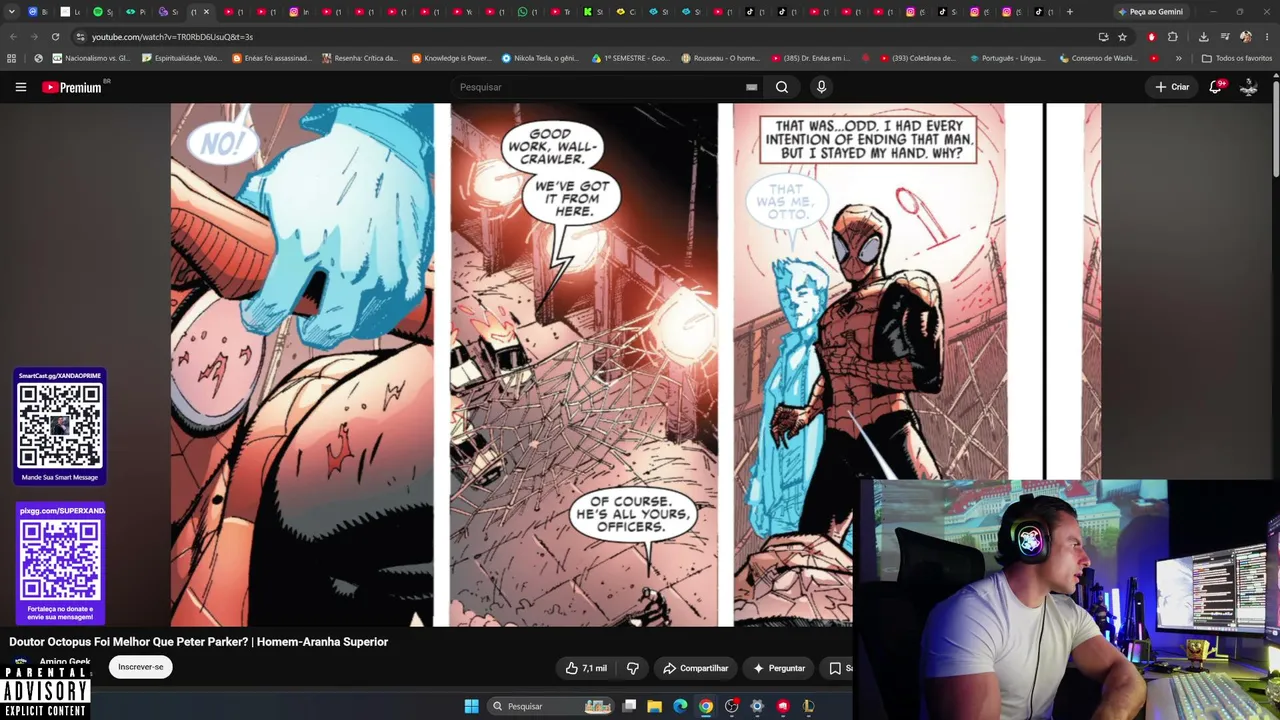Open the Chrome profile avatar
Screen dimensions: 1280x720
(1246, 37)
